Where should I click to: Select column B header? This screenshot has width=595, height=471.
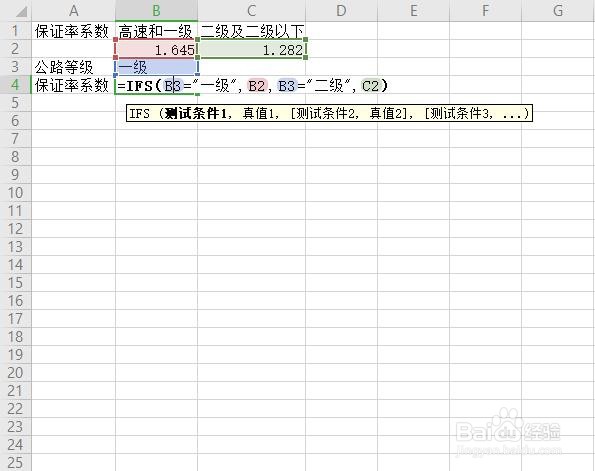(x=156, y=11)
